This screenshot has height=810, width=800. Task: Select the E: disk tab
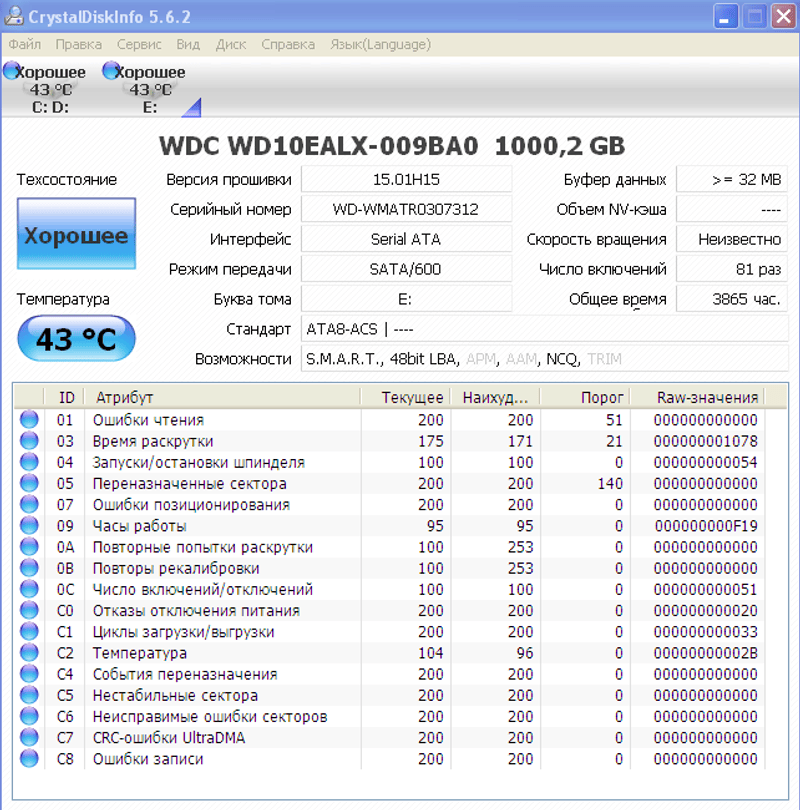coord(150,90)
